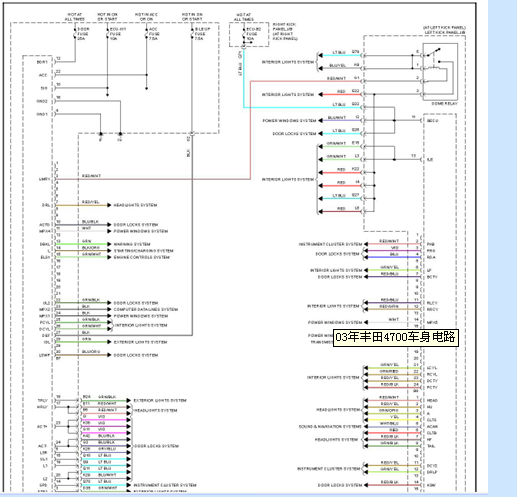Click the RIGHT KICK PANEL J/B text

tap(284, 32)
